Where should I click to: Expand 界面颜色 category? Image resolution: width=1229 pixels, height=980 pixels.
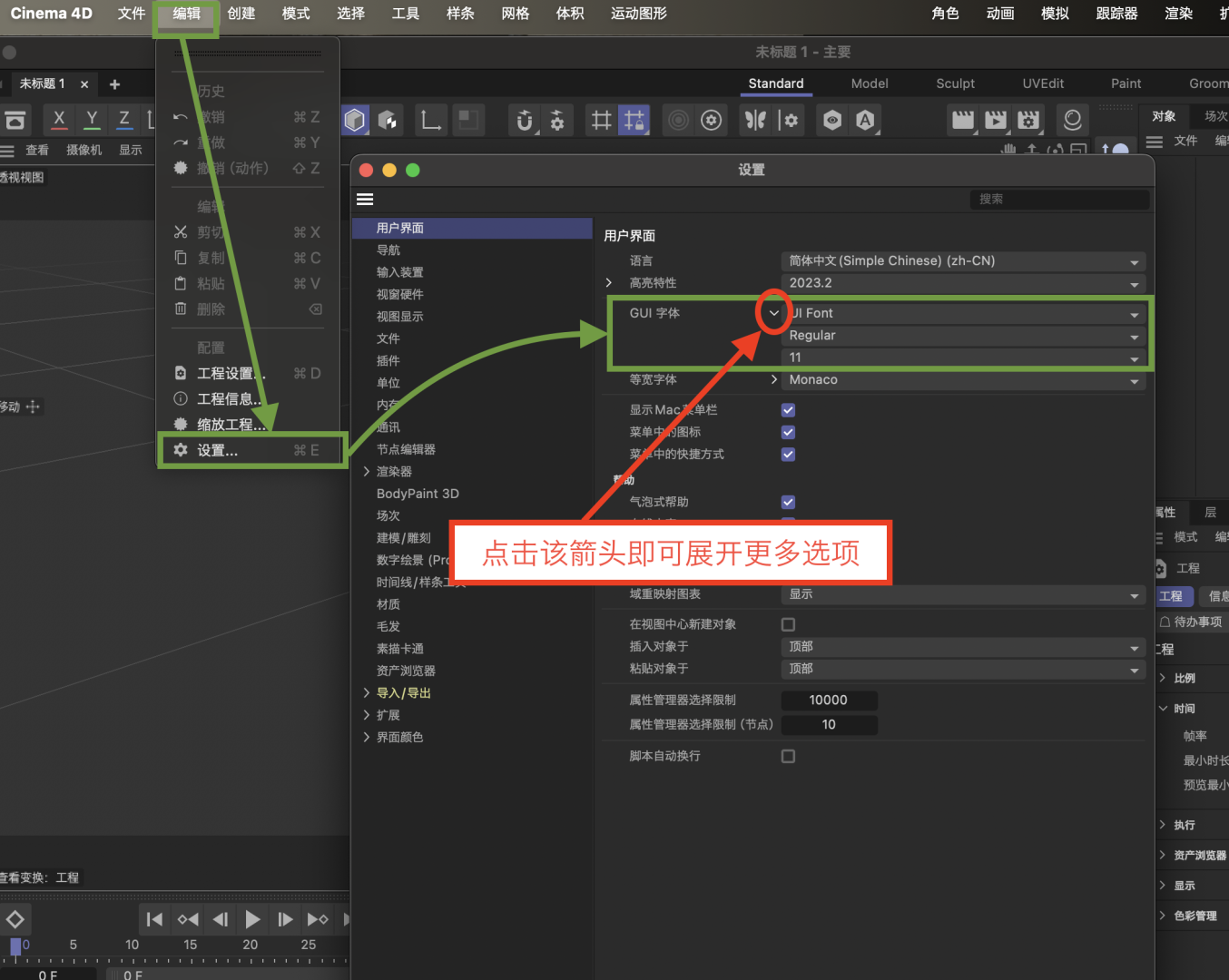click(367, 738)
